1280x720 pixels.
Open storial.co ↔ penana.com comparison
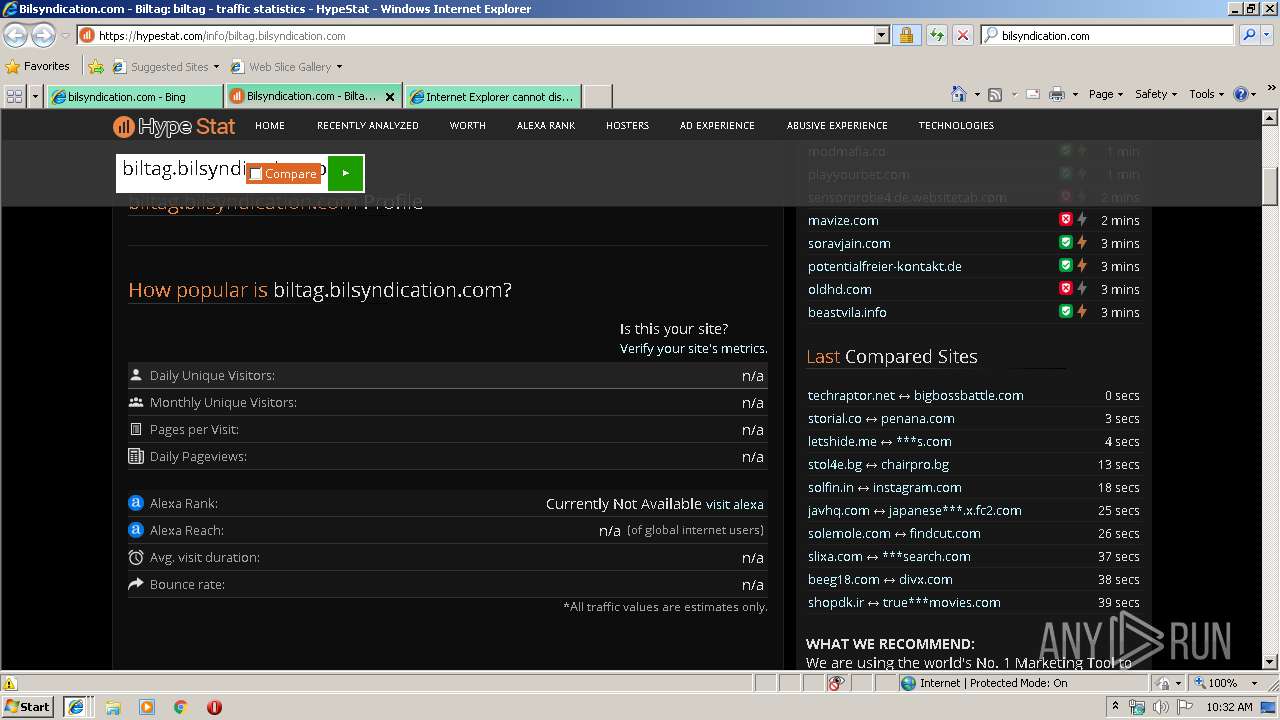881,418
